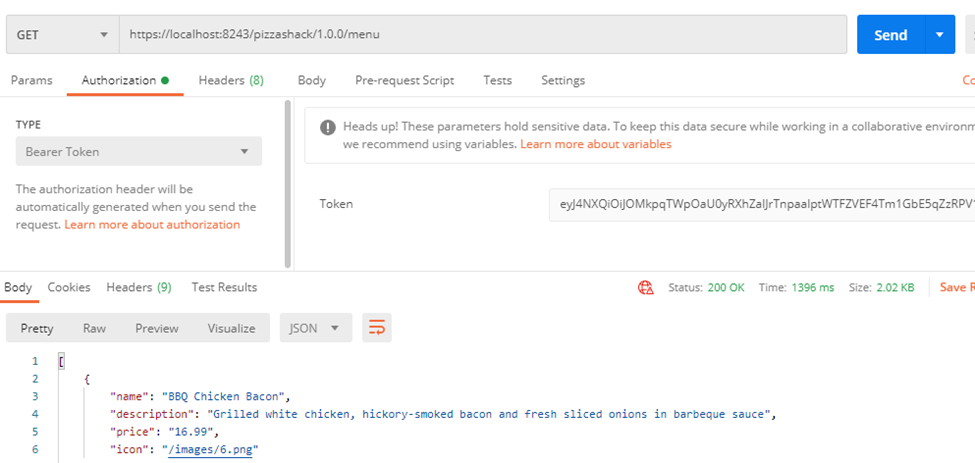Open the Send button arrow dropdown
The width and height of the screenshot is (975, 463).
940,35
